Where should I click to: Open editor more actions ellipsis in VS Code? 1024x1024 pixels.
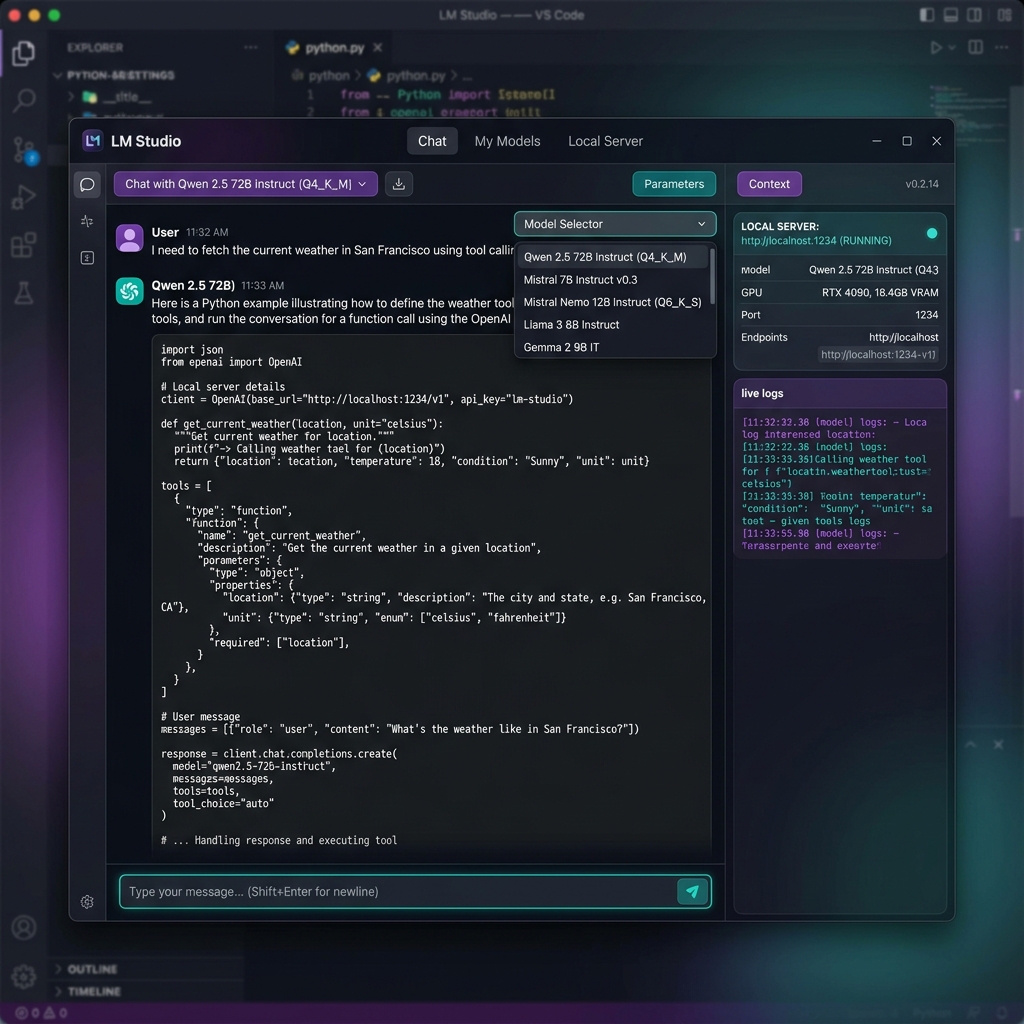(1001, 47)
